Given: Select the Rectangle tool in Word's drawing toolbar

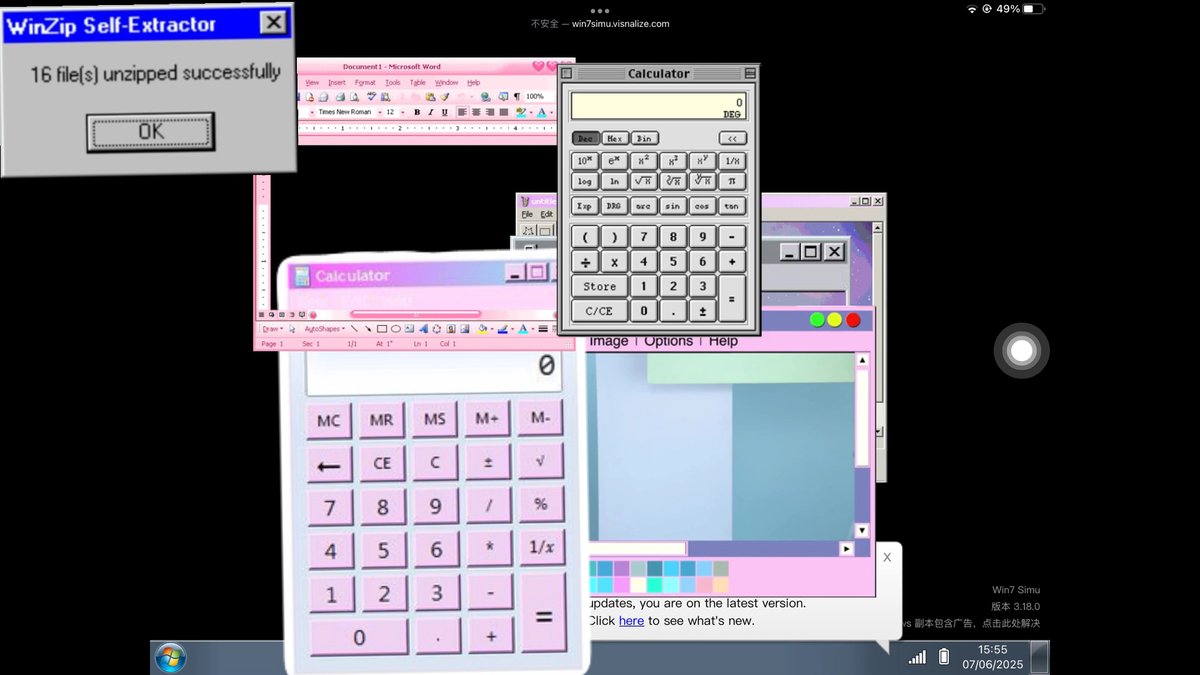Looking at the screenshot, I should 382,329.
